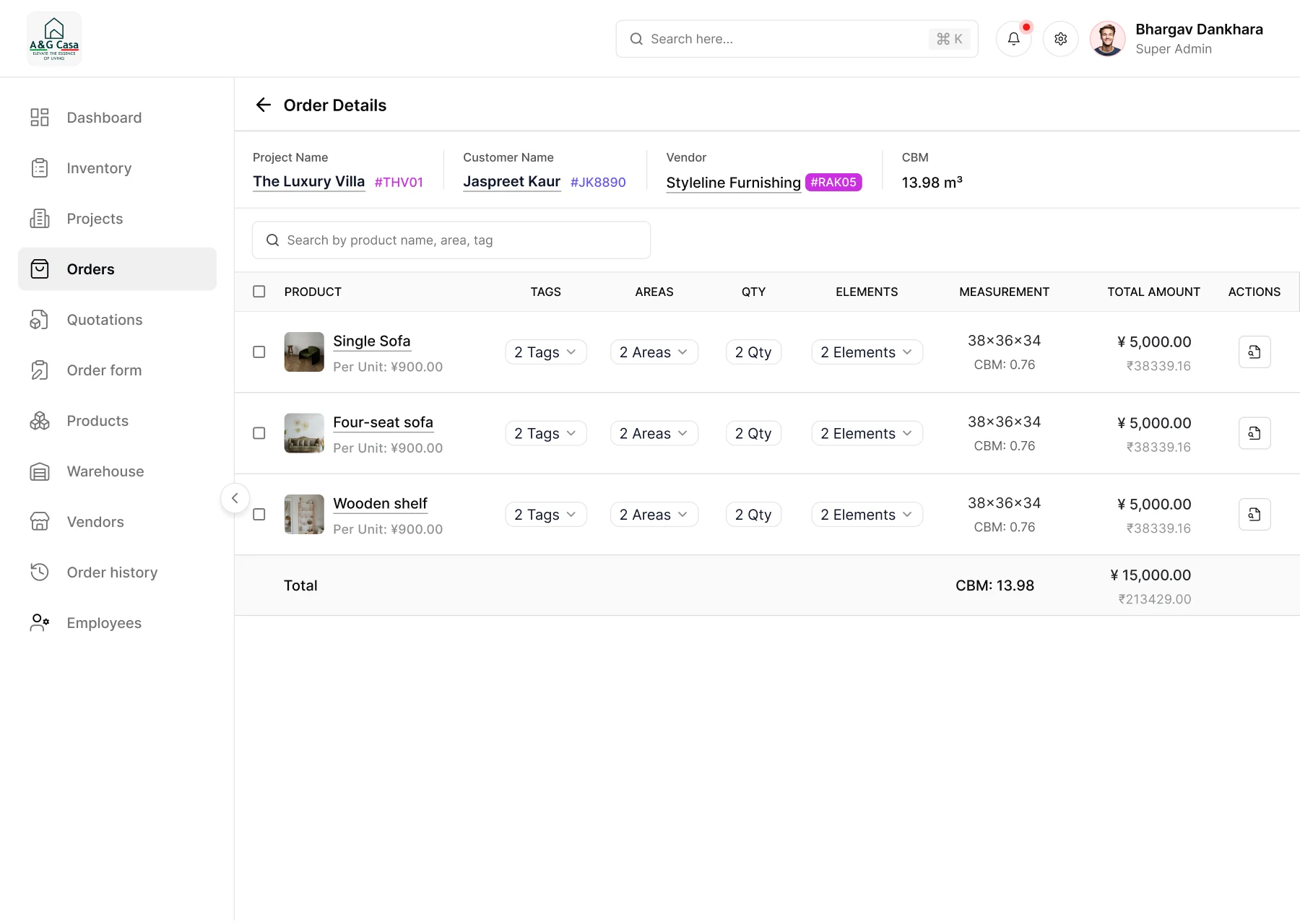Expand 2 Elements dropdown for Single Sofa
Image resolution: width=1300 pixels, height=924 pixels.
click(x=867, y=352)
